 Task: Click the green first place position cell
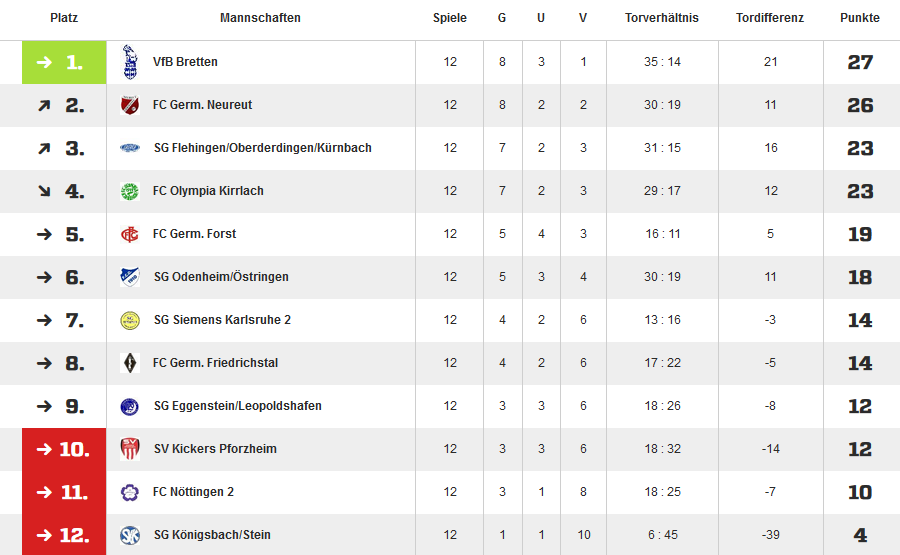pyautogui.click(x=64, y=62)
